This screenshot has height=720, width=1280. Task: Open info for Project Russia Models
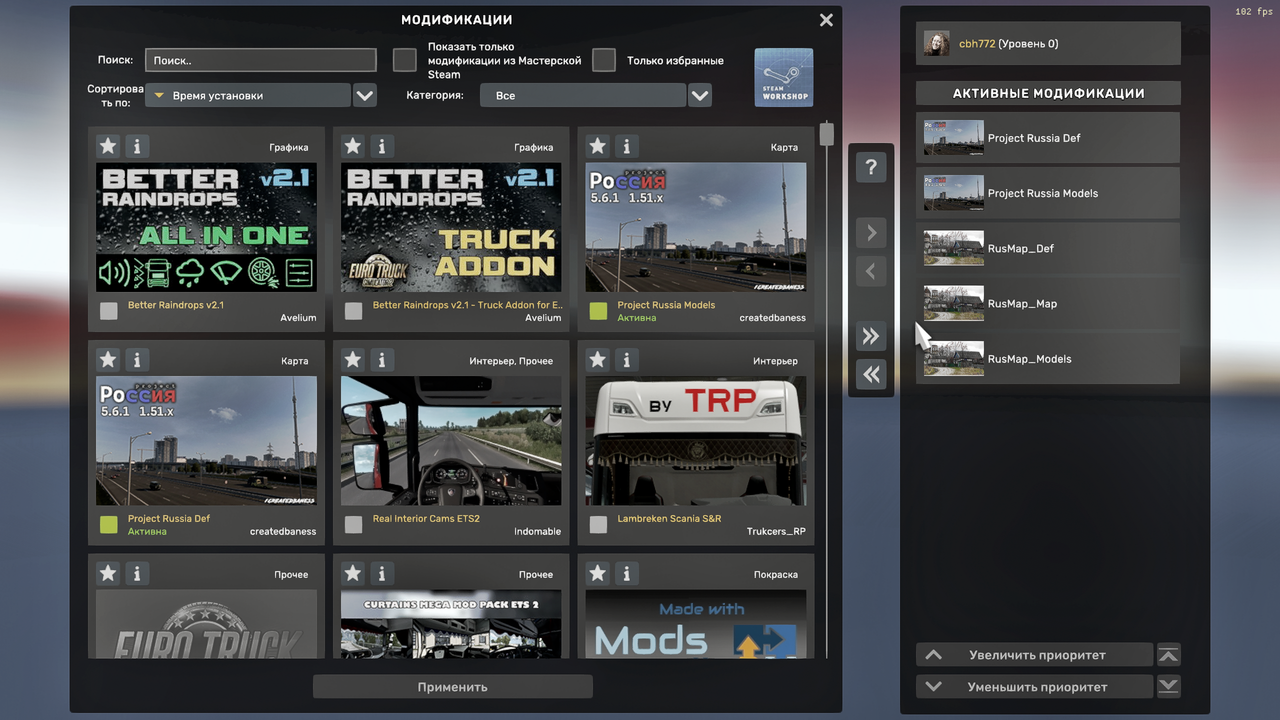(x=627, y=146)
